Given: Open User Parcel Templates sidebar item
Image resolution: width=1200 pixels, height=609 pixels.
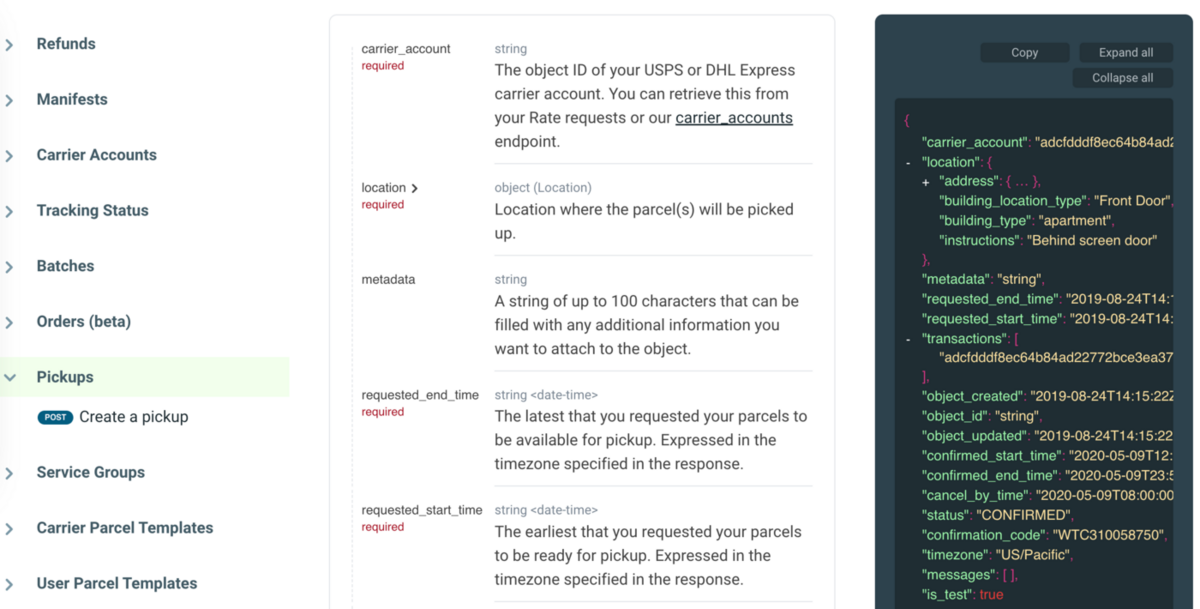Looking at the screenshot, I should pos(117,583).
